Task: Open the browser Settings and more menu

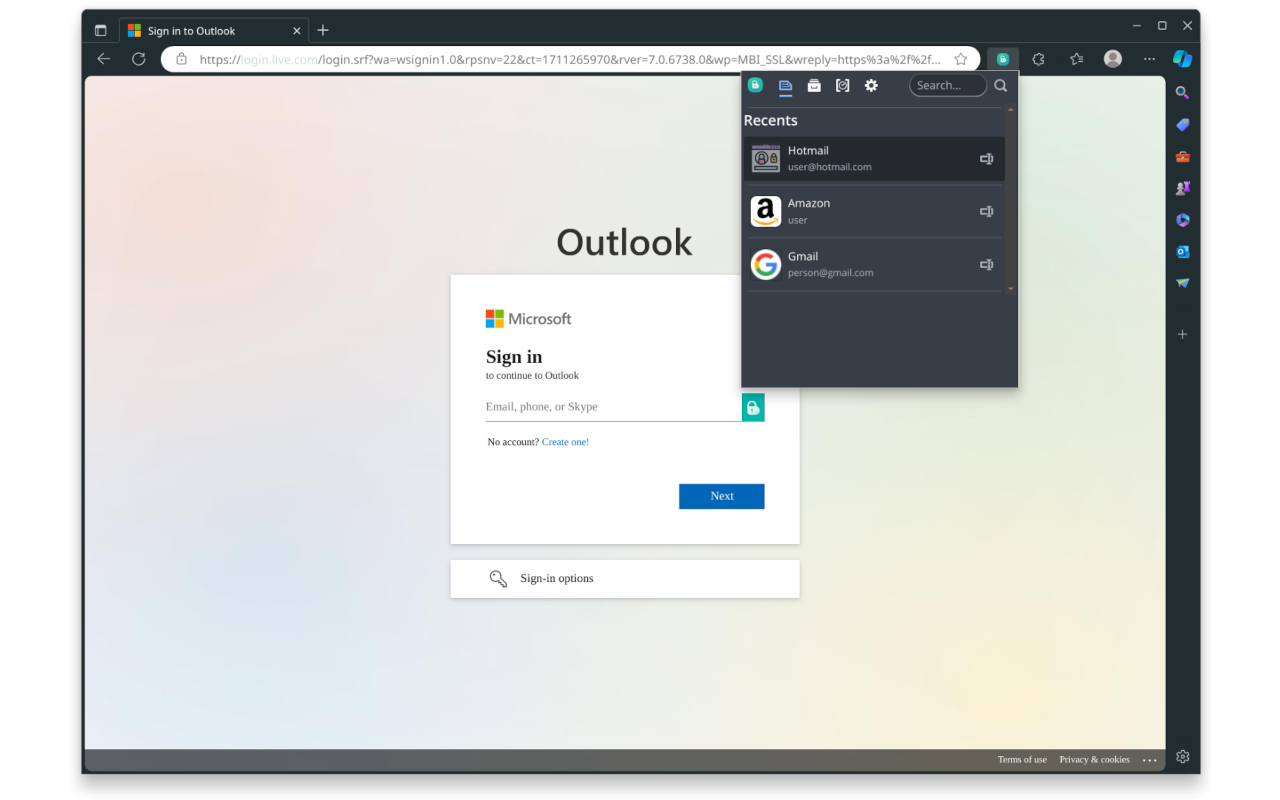Action: (x=1149, y=59)
